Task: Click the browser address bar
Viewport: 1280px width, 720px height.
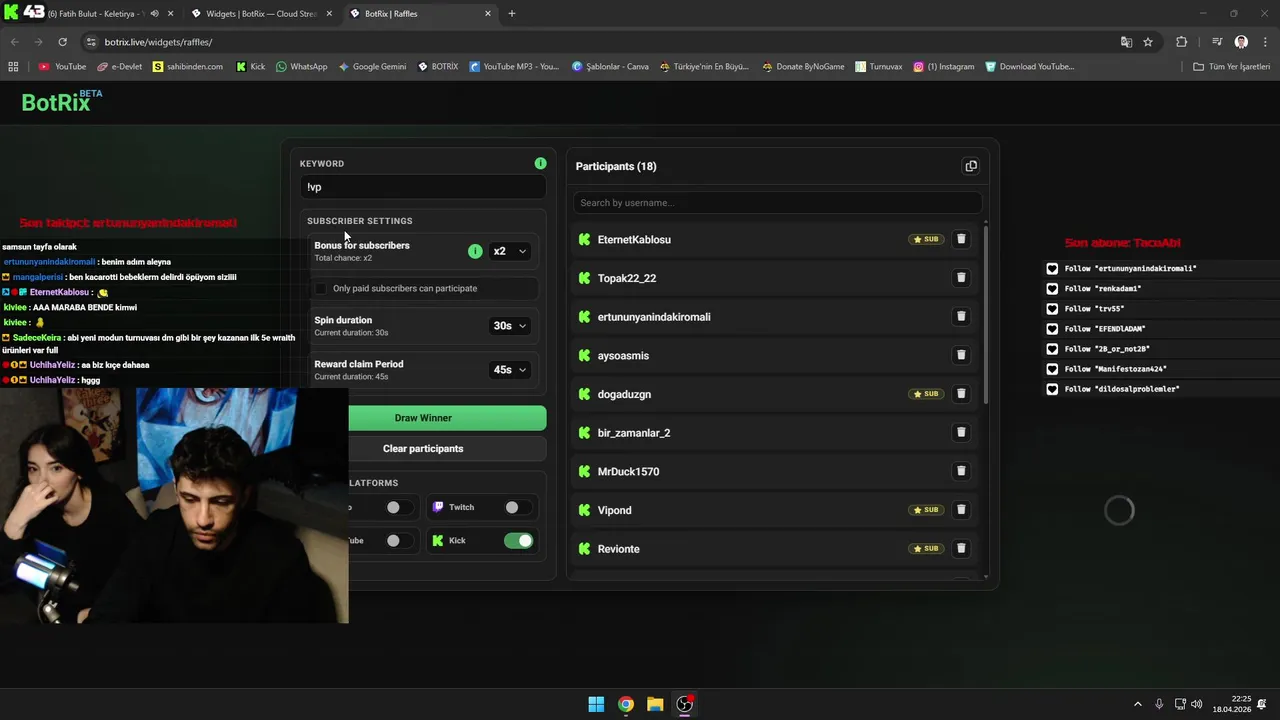Action: tap(600, 42)
